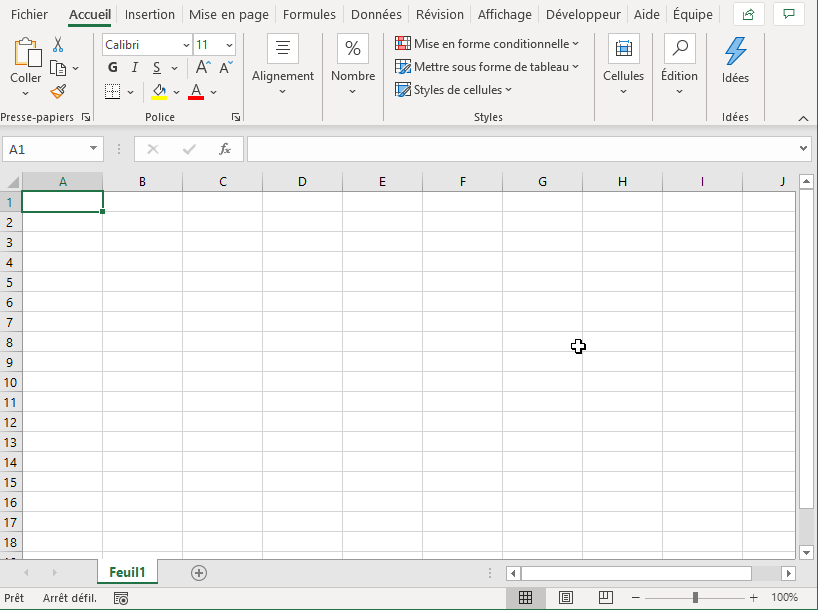Adjust the zoom slider handle
This screenshot has height=610, width=818.
(695, 597)
